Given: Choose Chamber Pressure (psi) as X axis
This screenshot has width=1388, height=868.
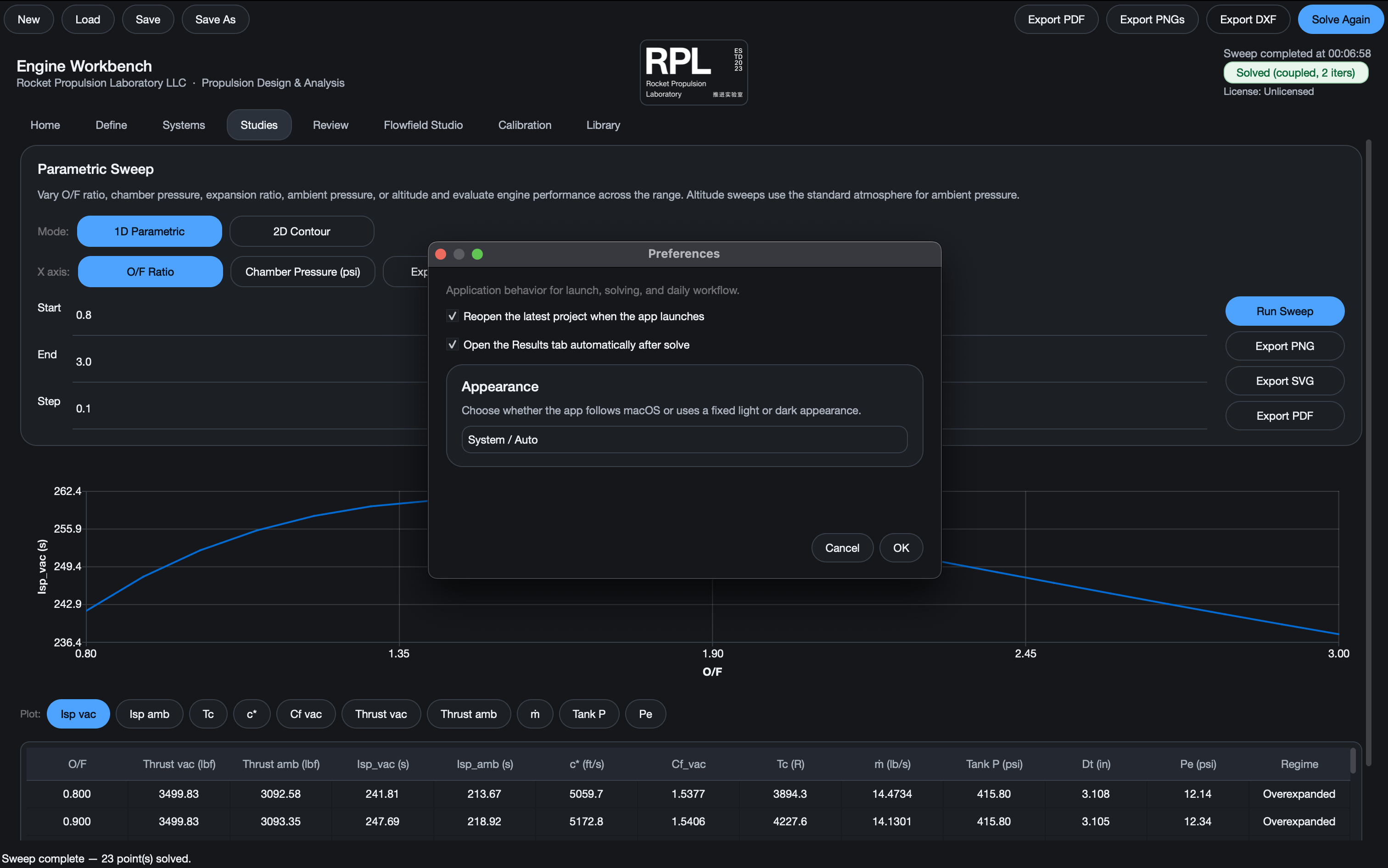Looking at the screenshot, I should point(302,272).
